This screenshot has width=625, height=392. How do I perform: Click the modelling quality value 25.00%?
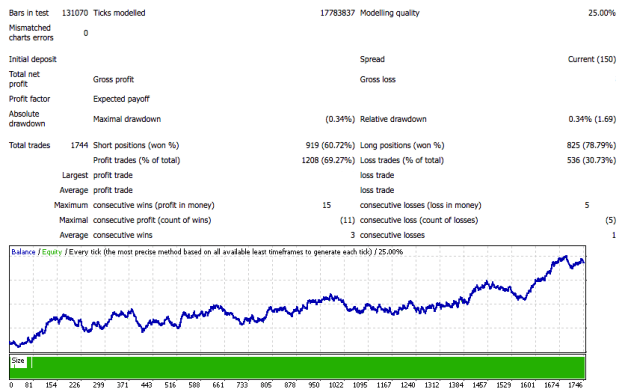point(602,13)
